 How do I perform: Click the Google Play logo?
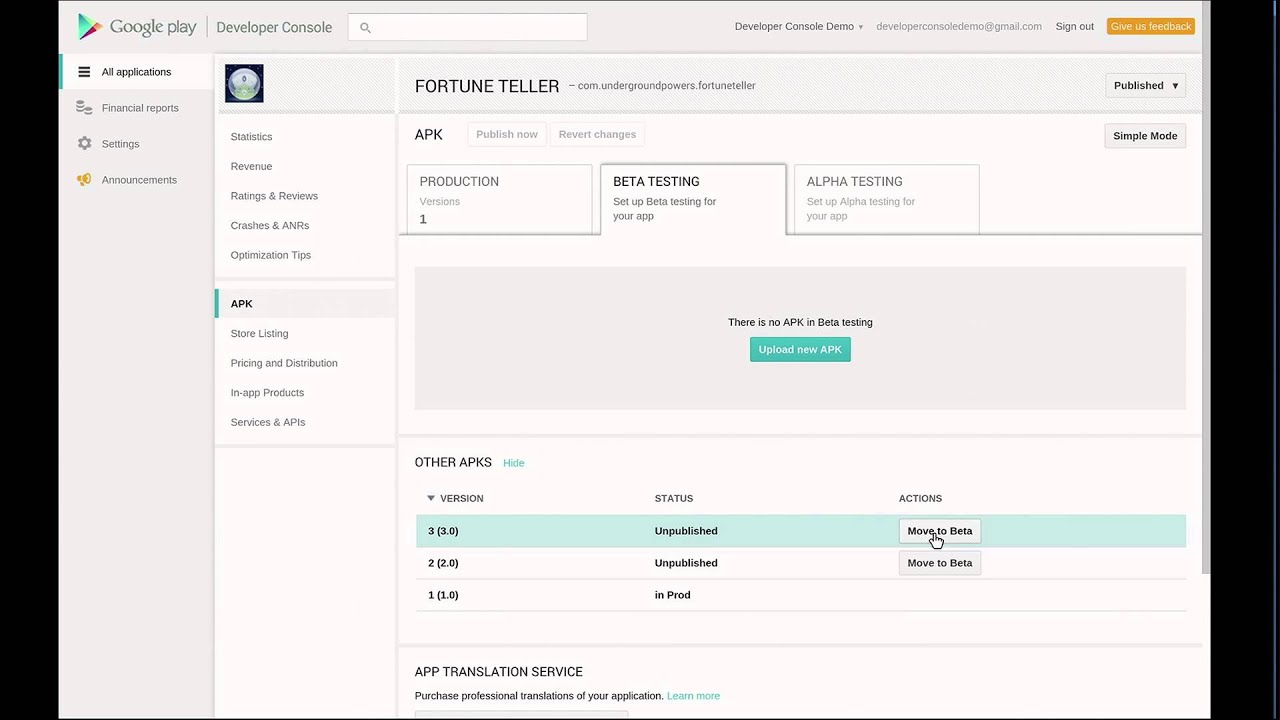click(x=137, y=27)
